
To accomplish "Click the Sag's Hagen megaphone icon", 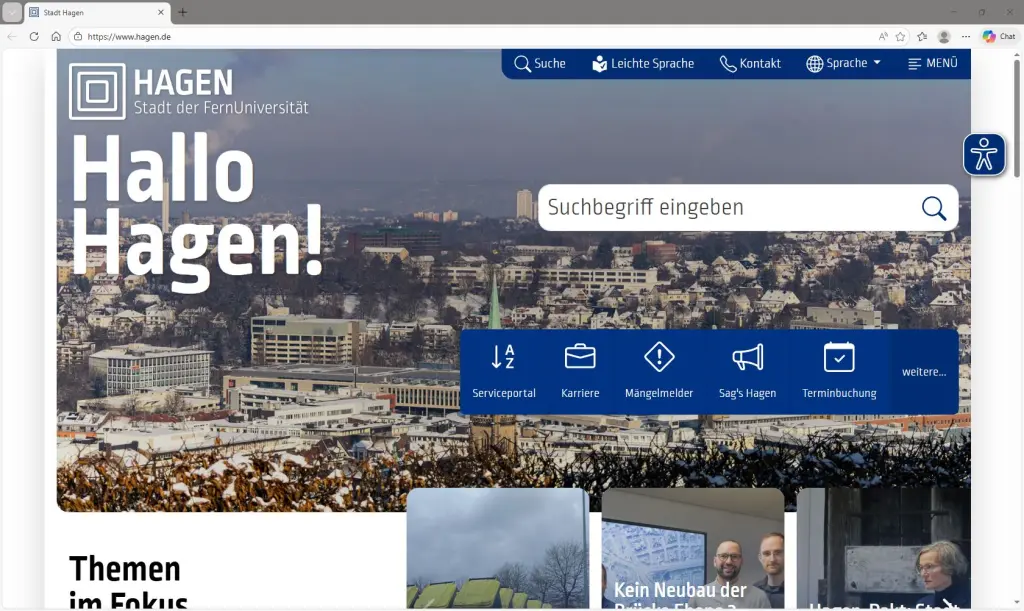I will click(x=747, y=357).
